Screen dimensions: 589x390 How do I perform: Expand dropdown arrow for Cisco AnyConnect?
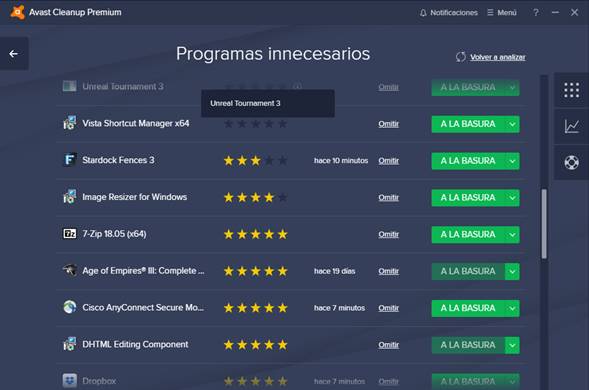click(512, 308)
